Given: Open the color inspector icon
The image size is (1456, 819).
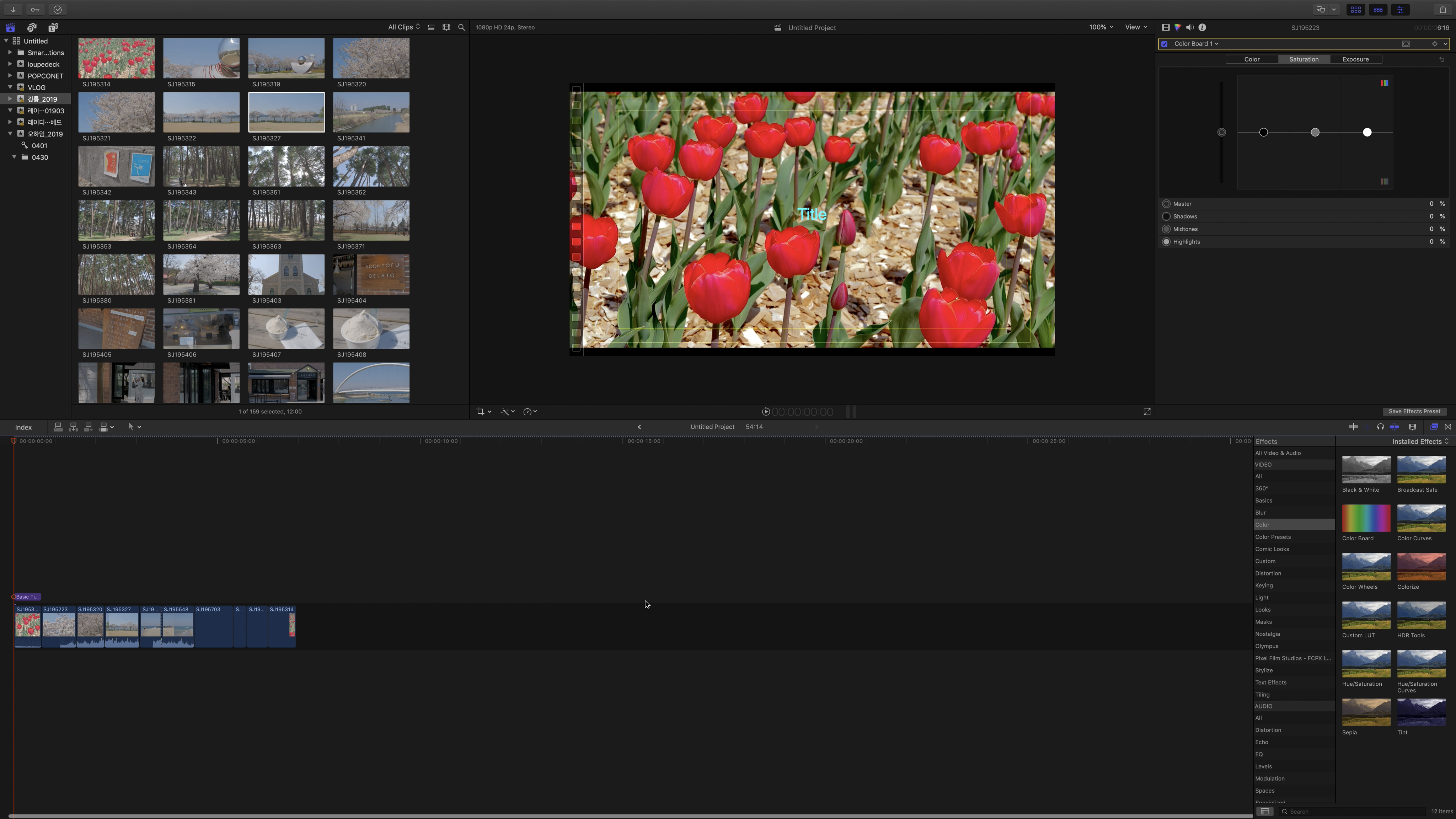Looking at the screenshot, I should tap(1177, 27).
